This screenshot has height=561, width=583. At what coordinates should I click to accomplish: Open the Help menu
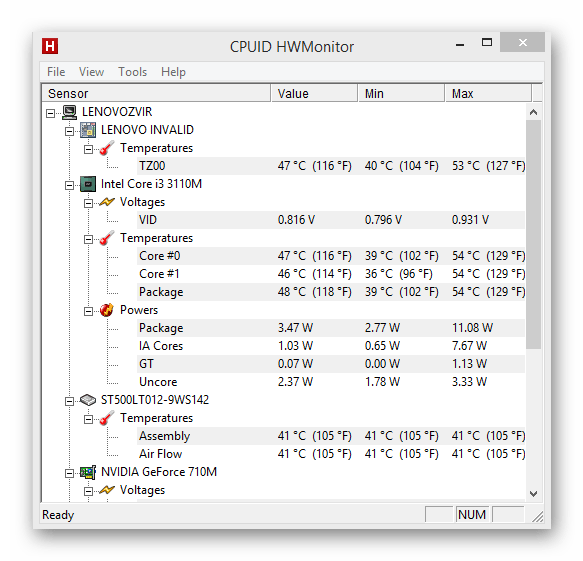coord(173,72)
